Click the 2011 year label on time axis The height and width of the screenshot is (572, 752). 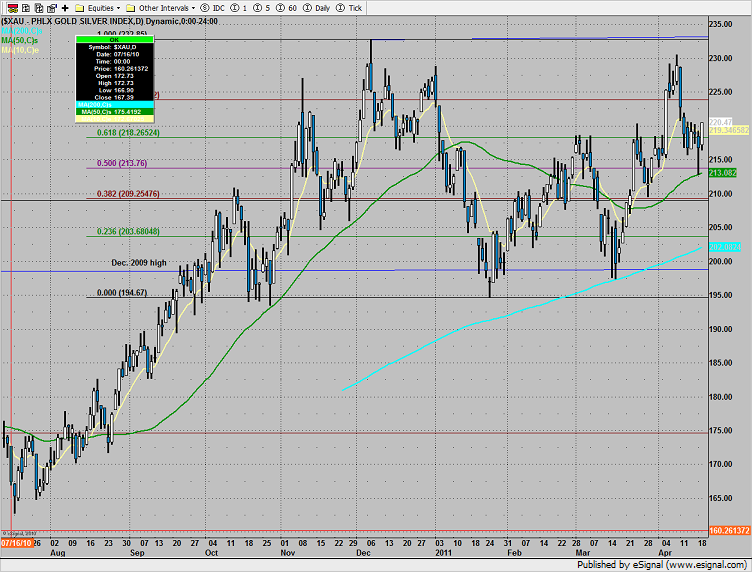[444, 553]
